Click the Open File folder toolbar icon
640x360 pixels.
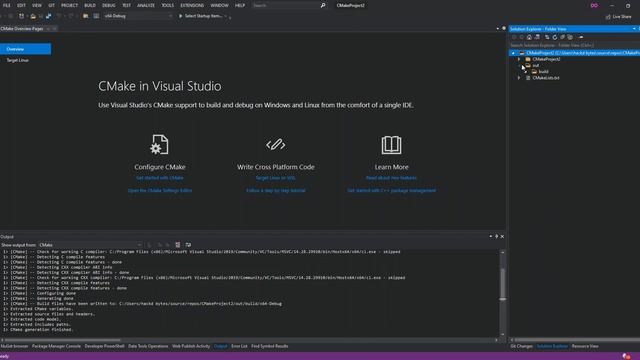33,16
